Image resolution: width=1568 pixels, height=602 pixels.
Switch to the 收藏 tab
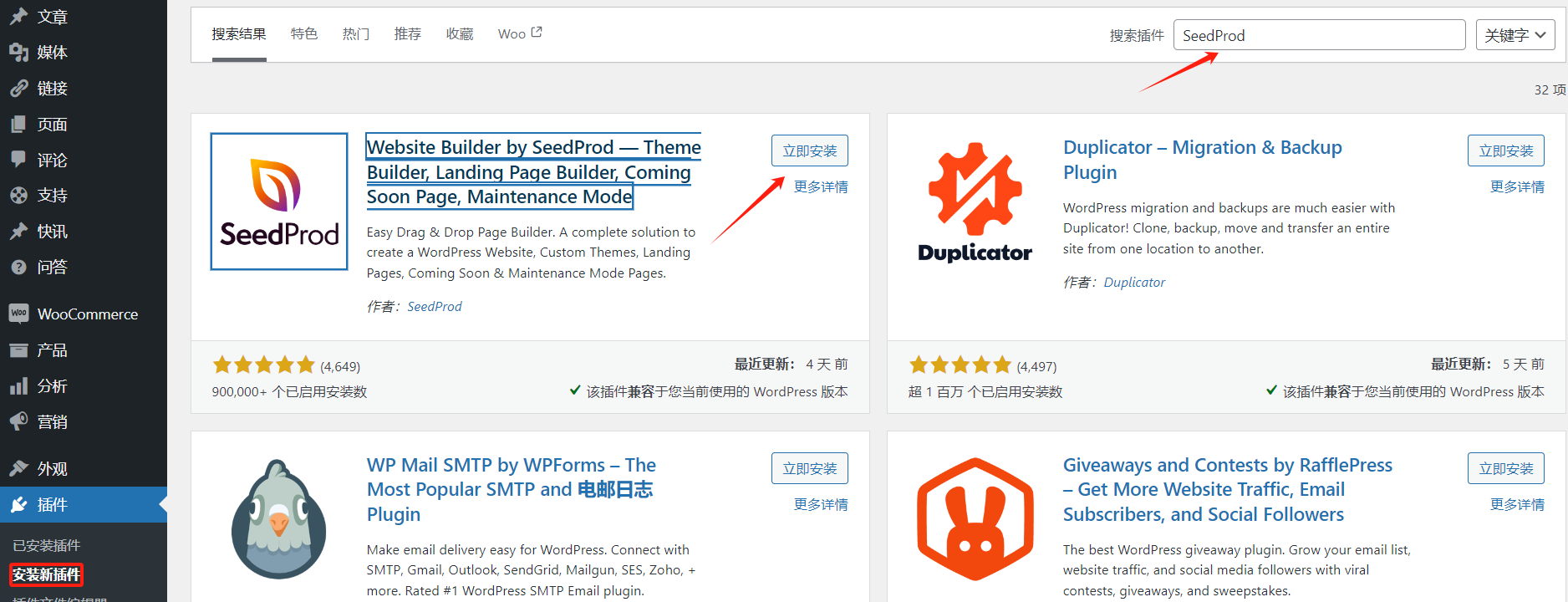coord(460,34)
